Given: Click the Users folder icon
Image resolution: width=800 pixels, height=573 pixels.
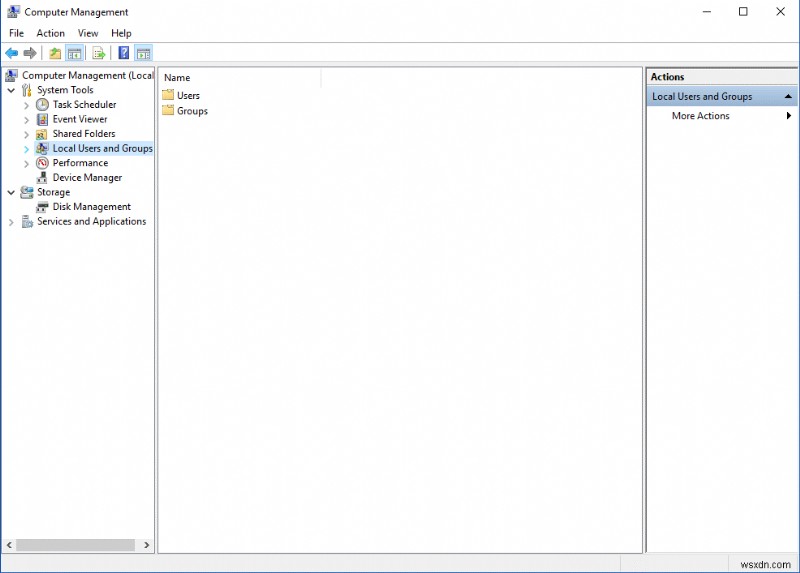Looking at the screenshot, I should point(168,95).
